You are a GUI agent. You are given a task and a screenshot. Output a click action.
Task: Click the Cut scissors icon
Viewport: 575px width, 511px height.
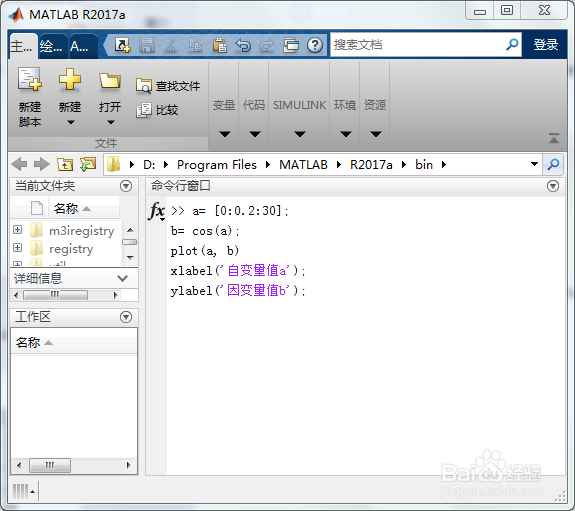(x=171, y=45)
